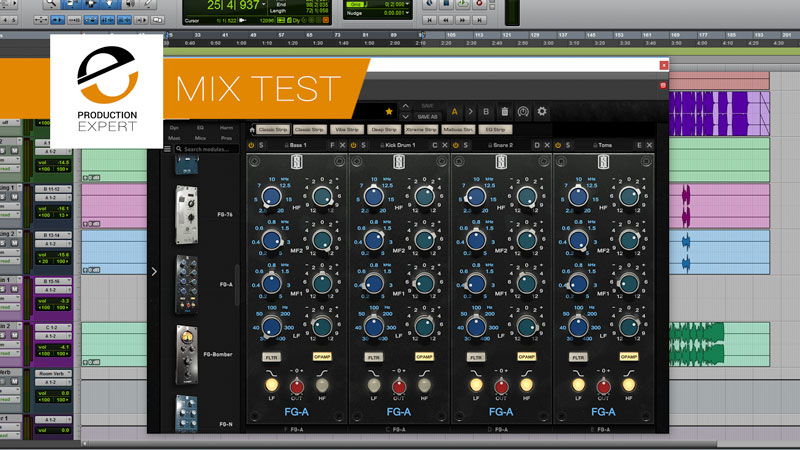Image resolution: width=800 pixels, height=450 pixels.
Task: Click OPAMP button on Toms strip
Action: 629,357
